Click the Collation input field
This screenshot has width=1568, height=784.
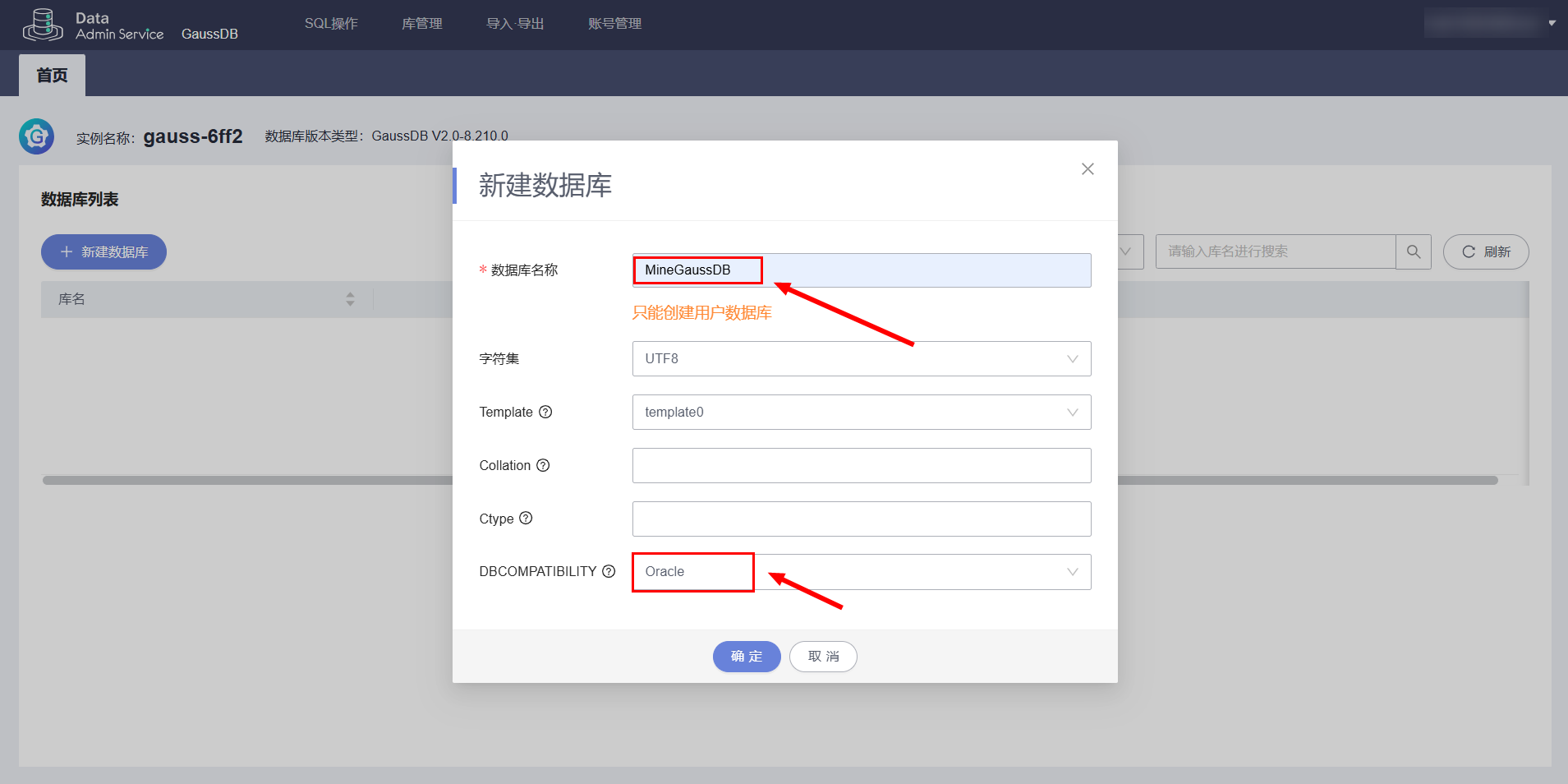tap(862, 466)
